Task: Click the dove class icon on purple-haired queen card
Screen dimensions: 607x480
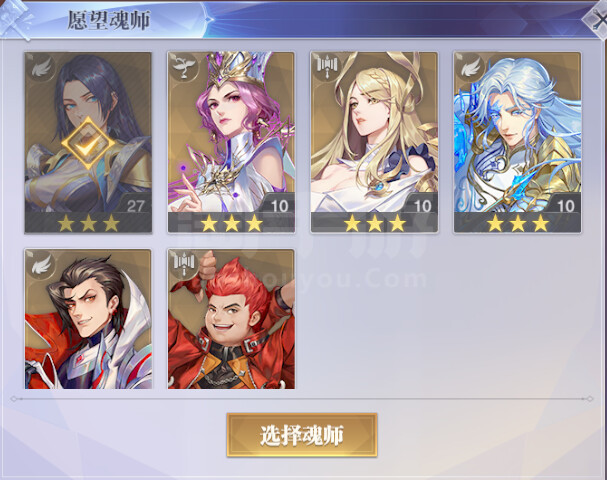Action: pyautogui.click(x=183, y=67)
